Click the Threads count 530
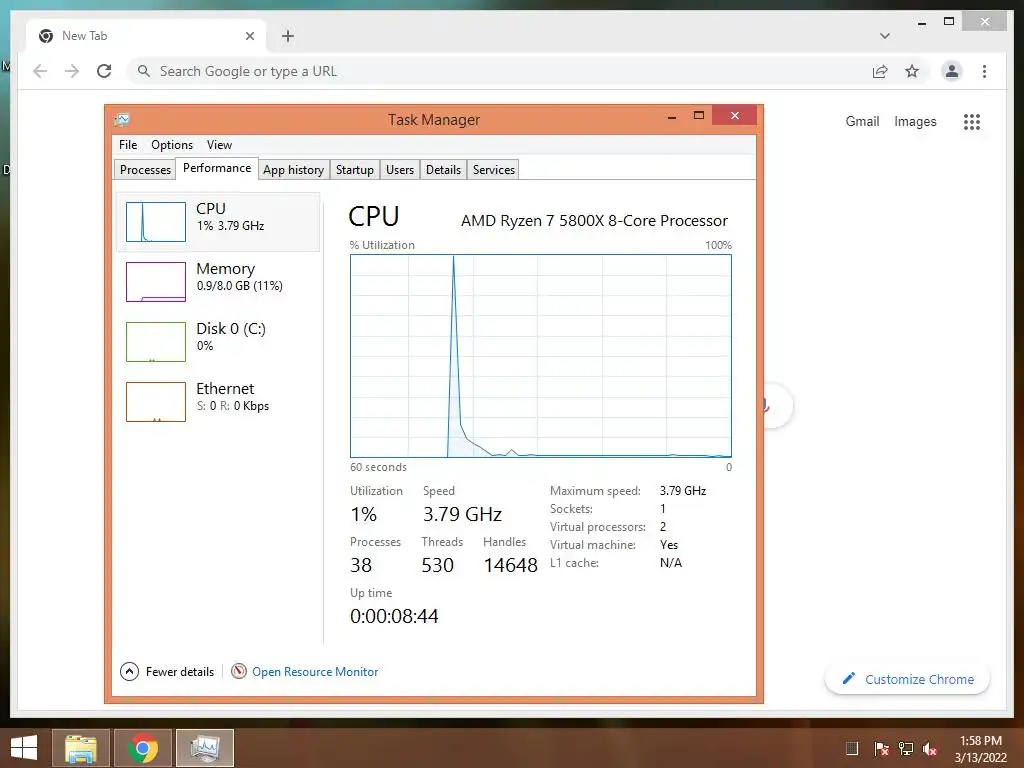 coord(438,566)
